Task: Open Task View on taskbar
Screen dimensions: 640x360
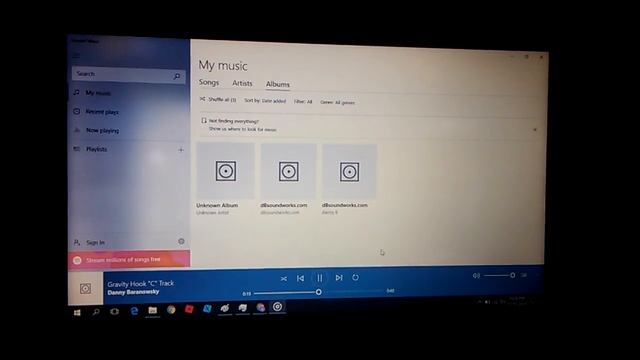Action: click(115, 312)
